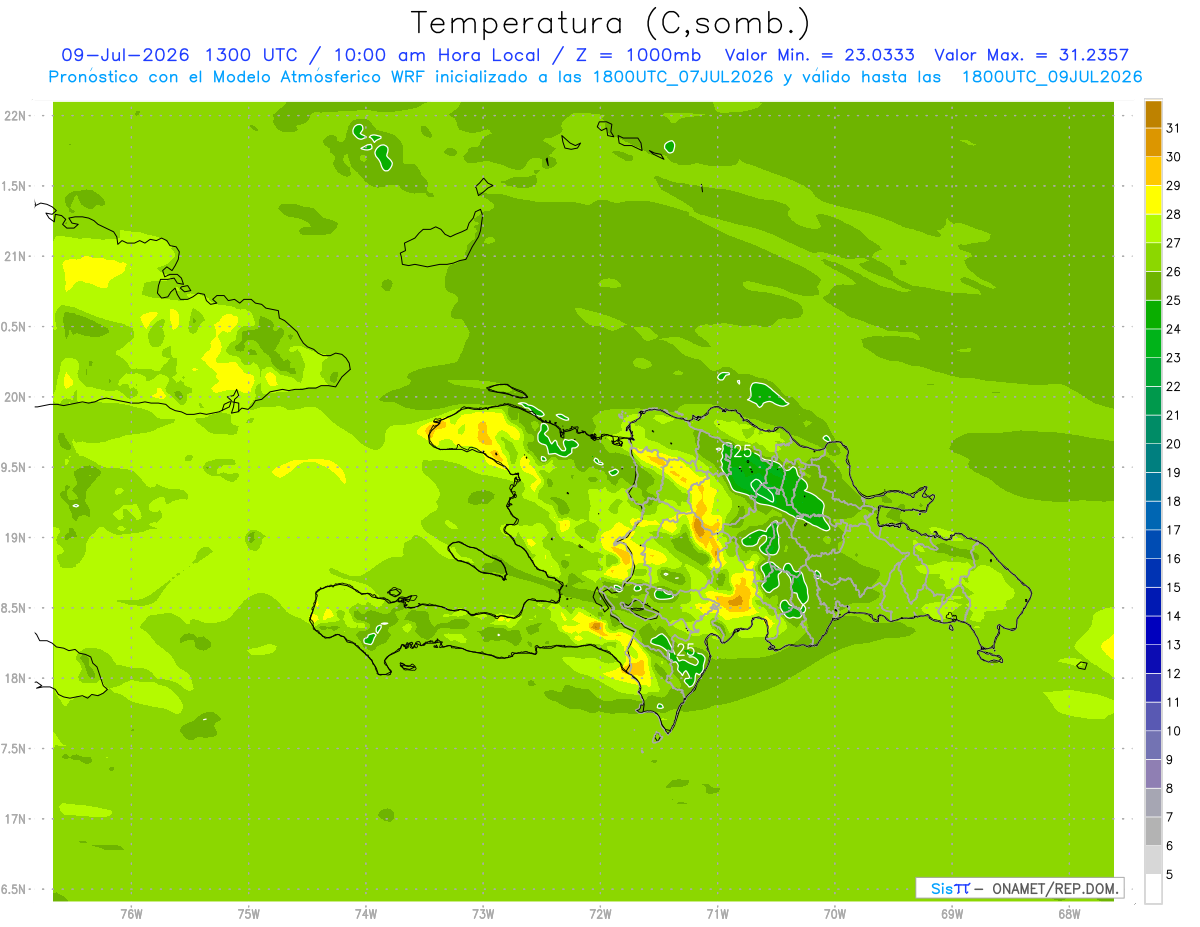Pick the purple legend swatch between 9 and 10
The height and width of the screenshot is (927, 1200).
coord(1153,745)
